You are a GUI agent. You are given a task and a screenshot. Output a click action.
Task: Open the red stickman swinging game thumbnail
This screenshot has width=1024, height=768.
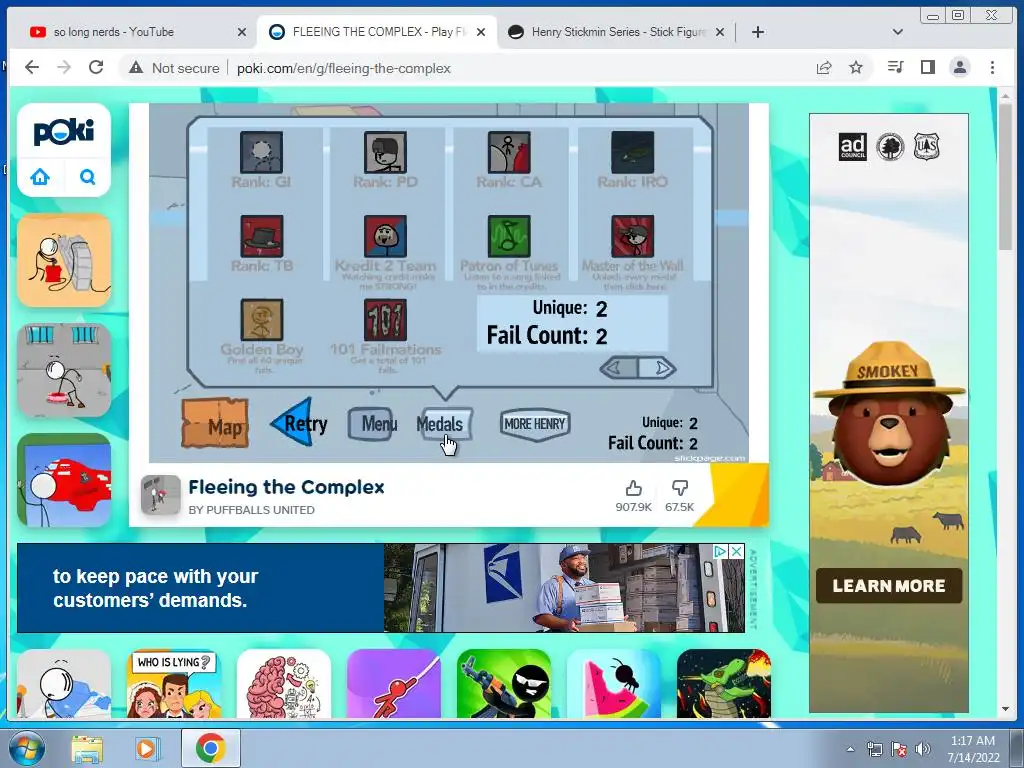pyautogui.click(x=394, y=683)
